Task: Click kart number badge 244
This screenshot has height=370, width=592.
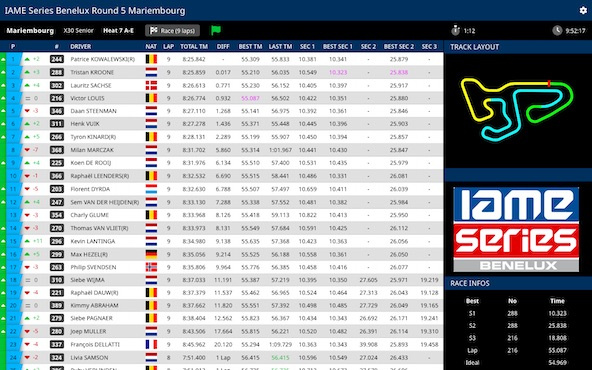Action: (x=57, y=59)
